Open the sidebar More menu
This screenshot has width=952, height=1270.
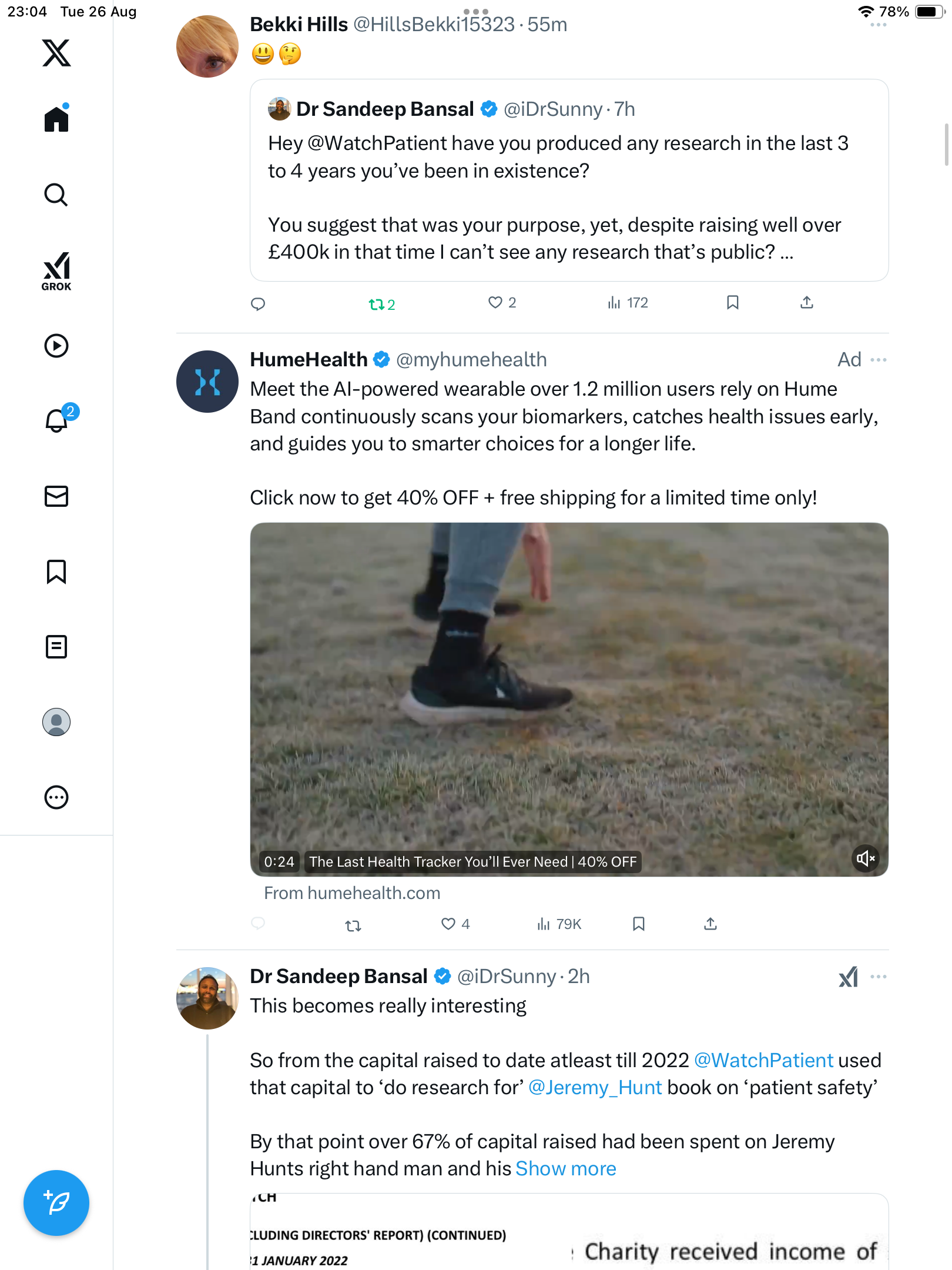[56, 797]
